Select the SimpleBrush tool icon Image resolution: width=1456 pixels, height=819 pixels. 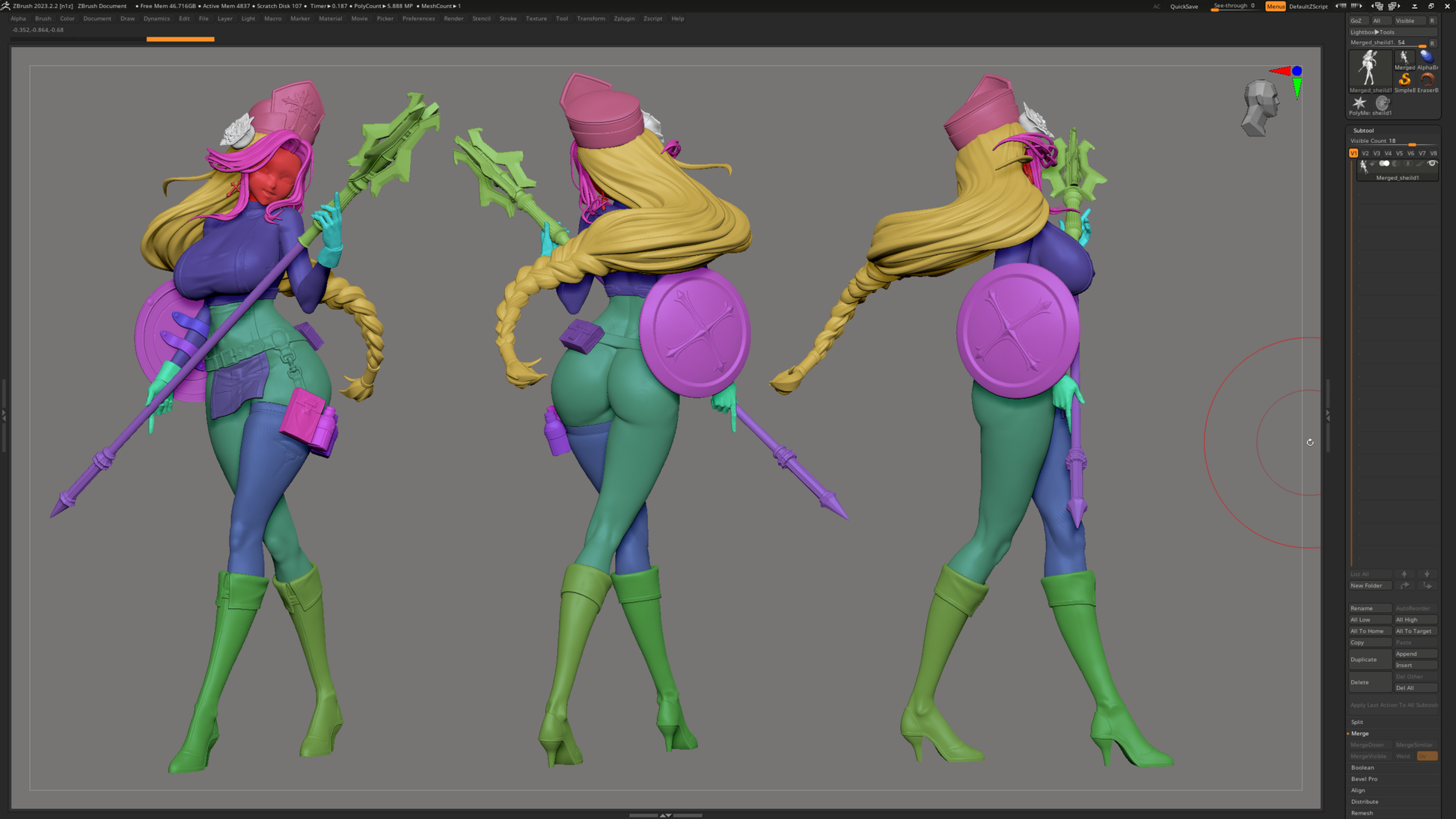[x=1404, y=79]
